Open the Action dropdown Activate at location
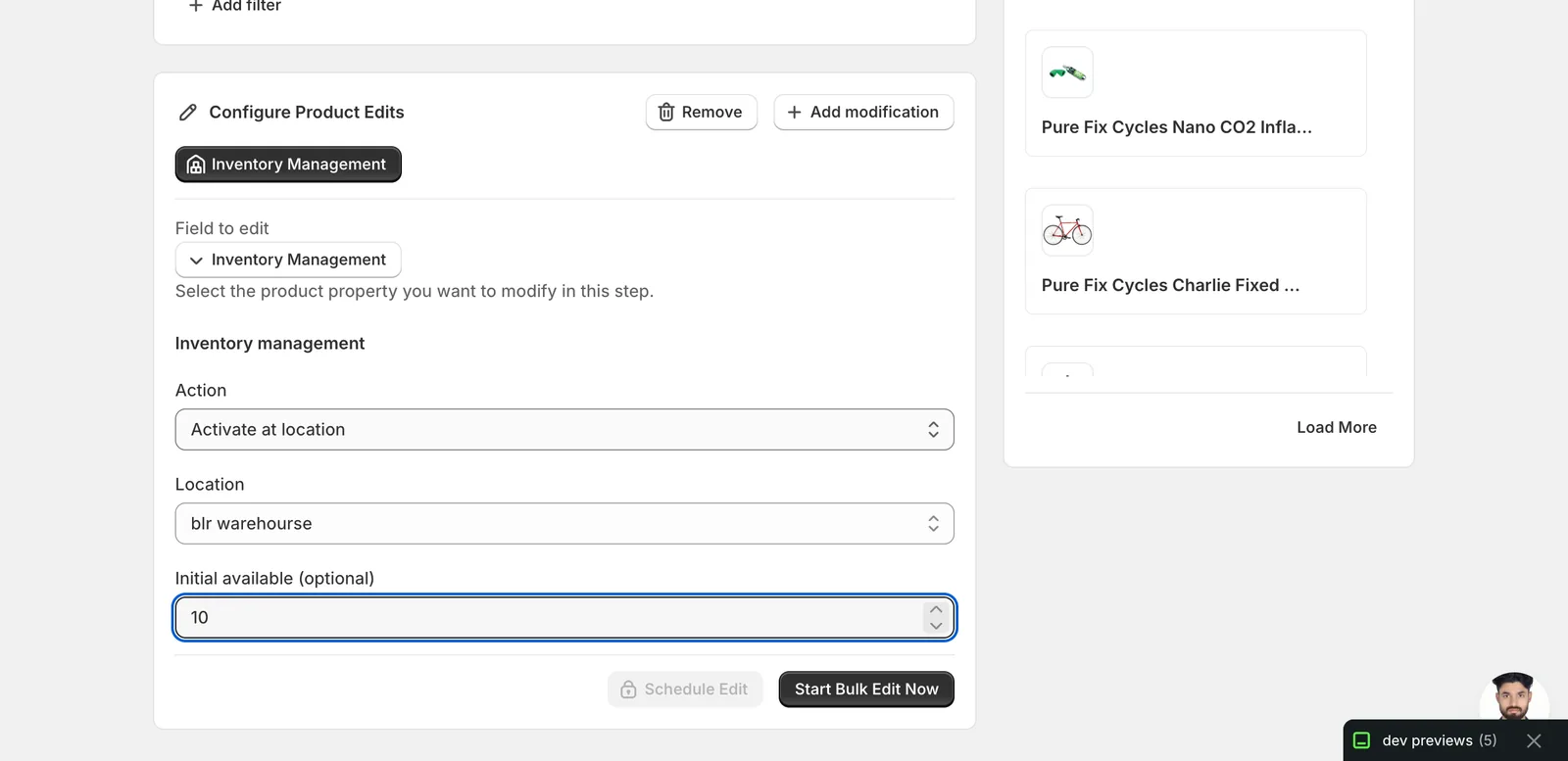Viewport: 1568px width, 761px height. point(564,430)
